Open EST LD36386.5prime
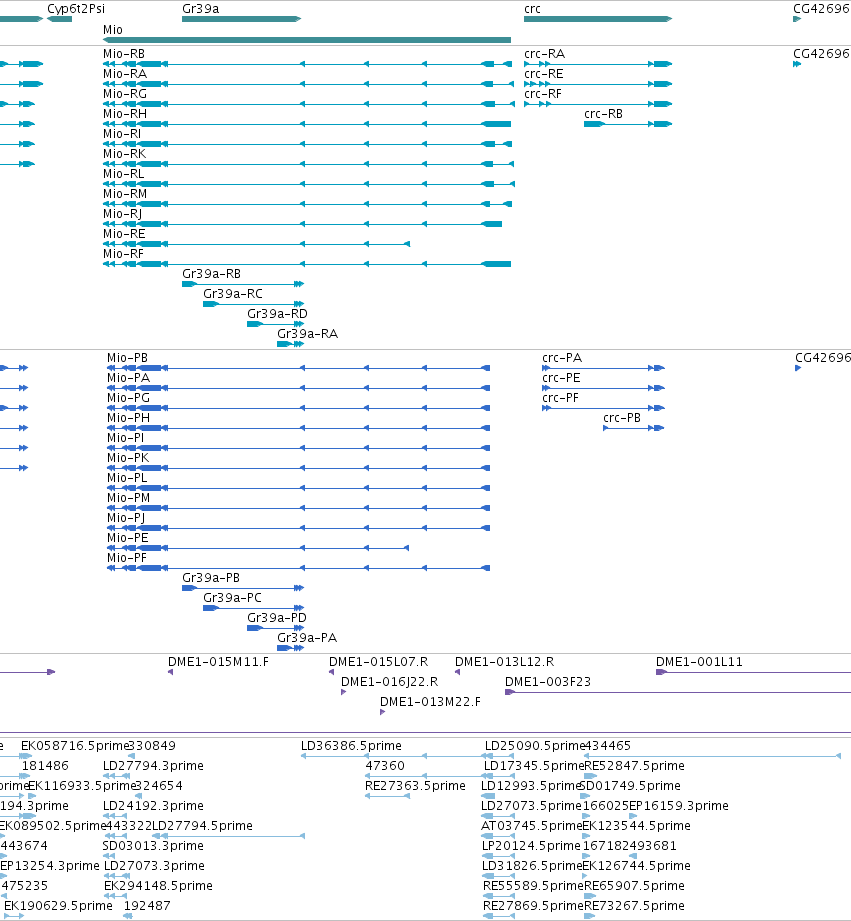The image size is (851, 921). click(351, 746)
